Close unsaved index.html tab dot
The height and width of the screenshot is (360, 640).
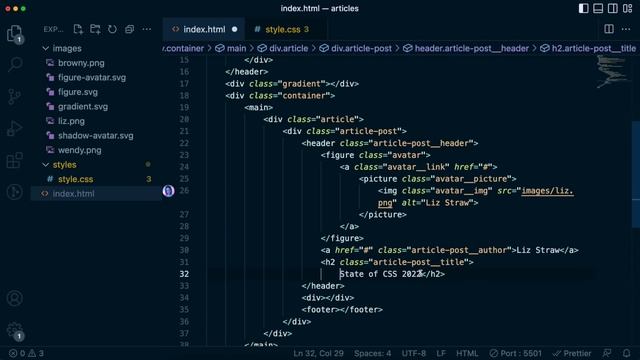pos(235,29)
